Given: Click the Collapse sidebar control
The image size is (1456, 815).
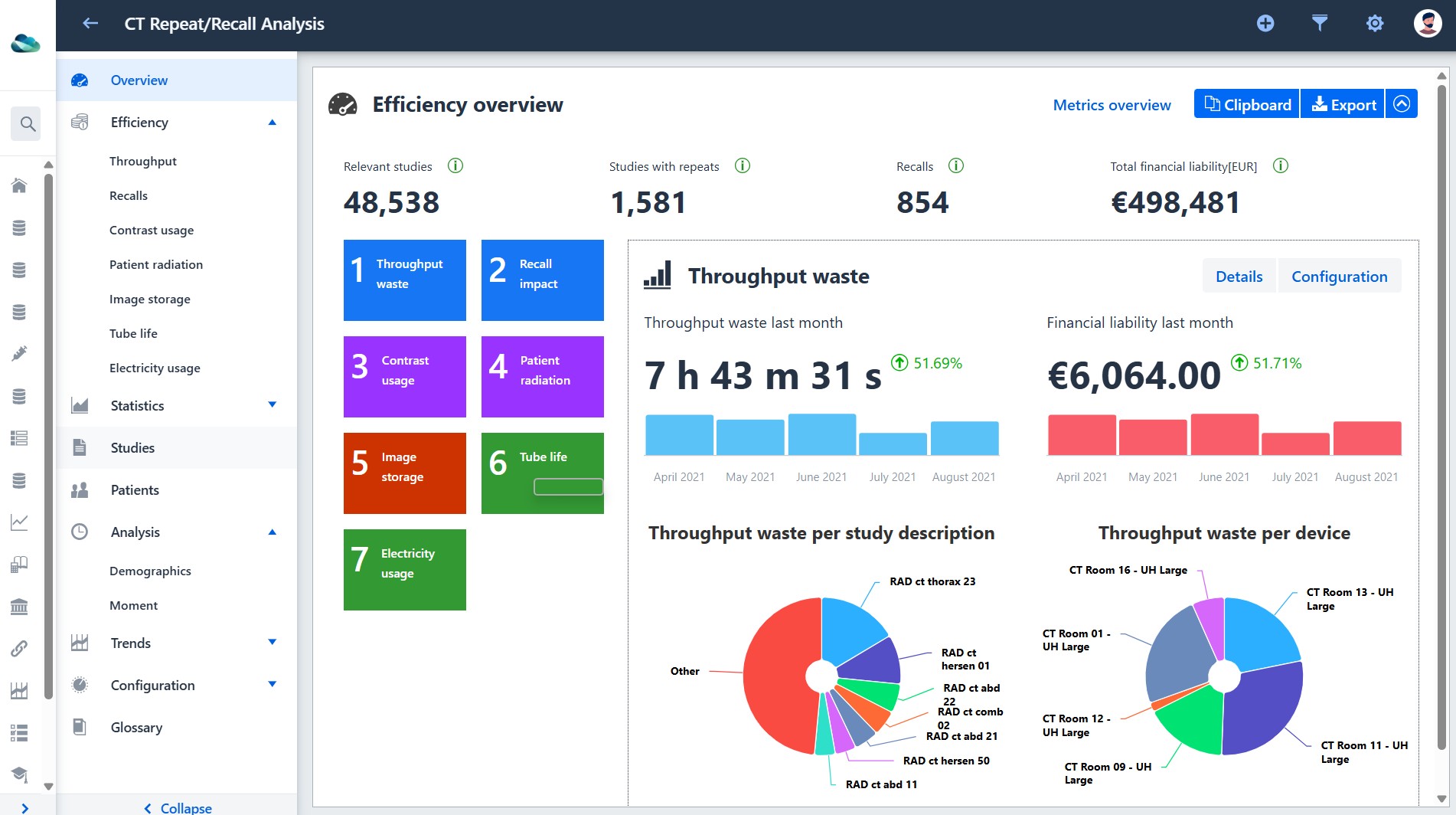Looking at the screenshot, I should 177,807.
